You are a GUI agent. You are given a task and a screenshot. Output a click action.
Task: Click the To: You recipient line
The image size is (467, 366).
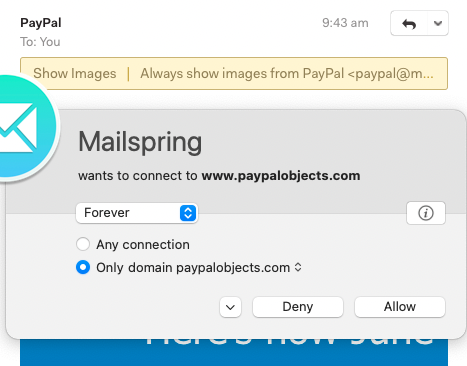(40, 42)
